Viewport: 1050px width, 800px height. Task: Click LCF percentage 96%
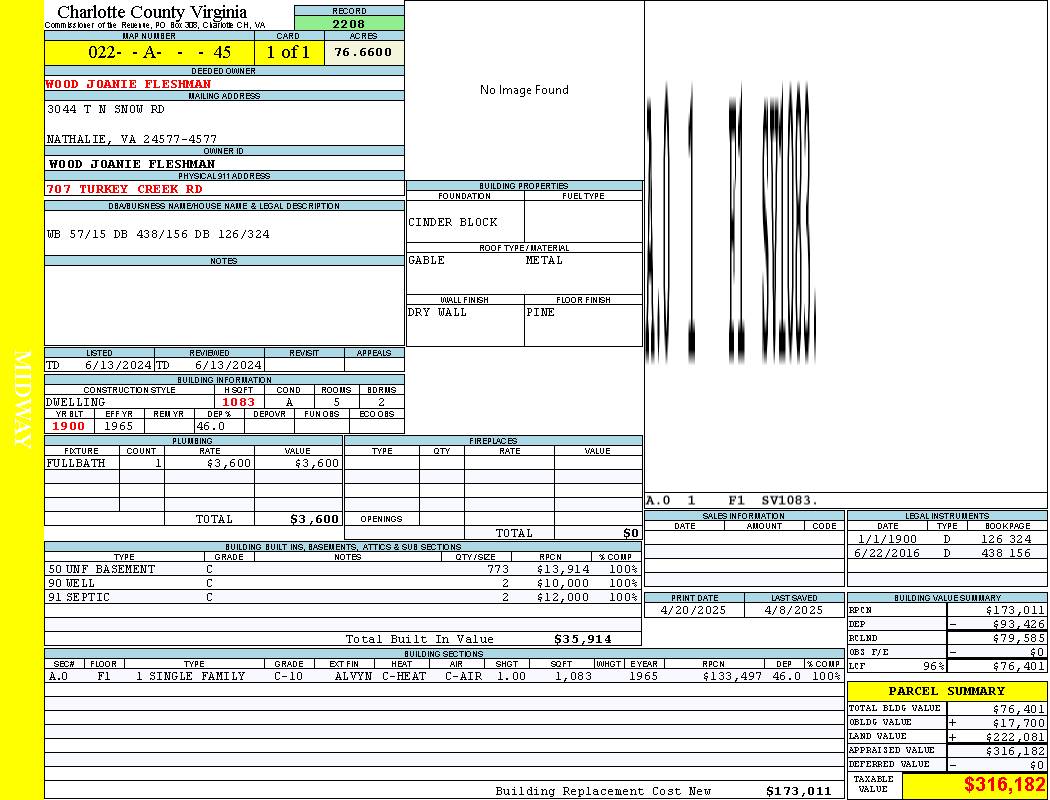(x=933, y=666)
